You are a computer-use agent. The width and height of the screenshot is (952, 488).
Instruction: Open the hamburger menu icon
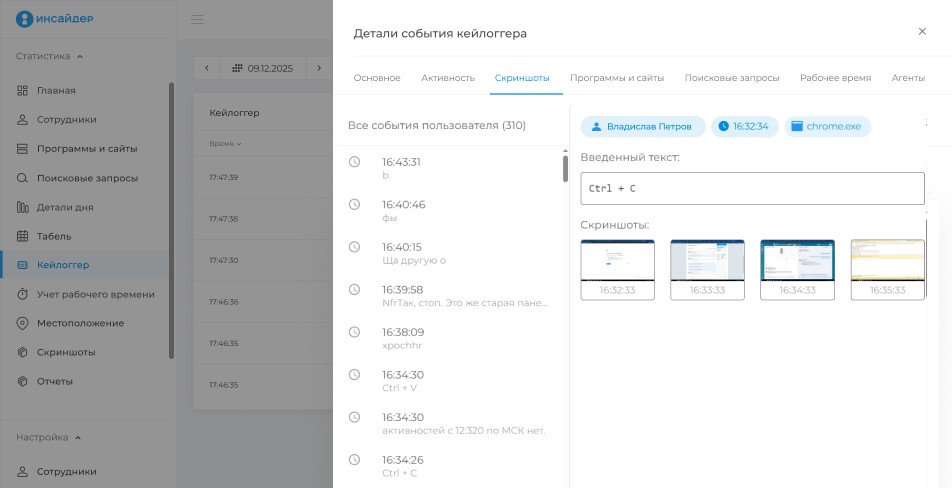[x=197, y=19]
